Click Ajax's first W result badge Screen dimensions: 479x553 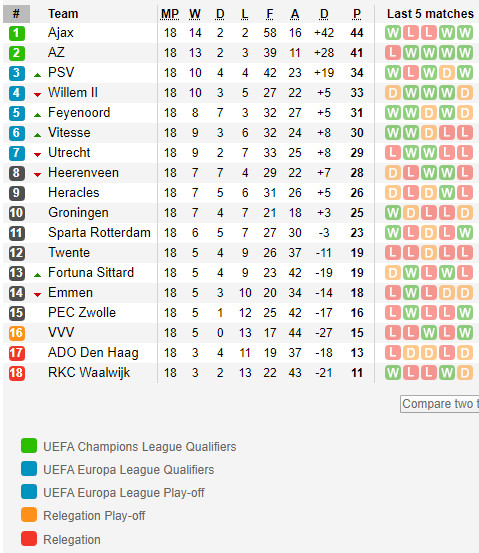(x=393, y=33)
